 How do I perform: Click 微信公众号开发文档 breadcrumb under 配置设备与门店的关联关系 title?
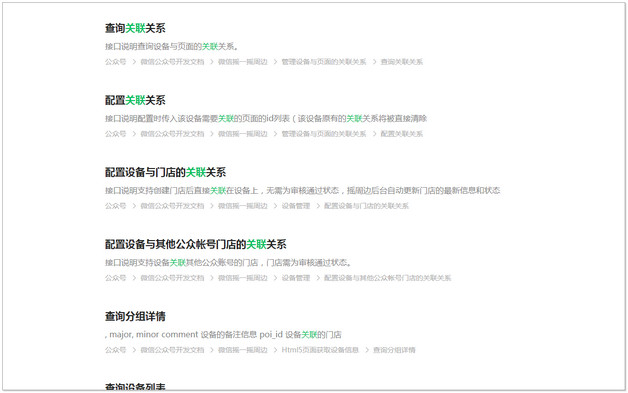pos(172,206)
